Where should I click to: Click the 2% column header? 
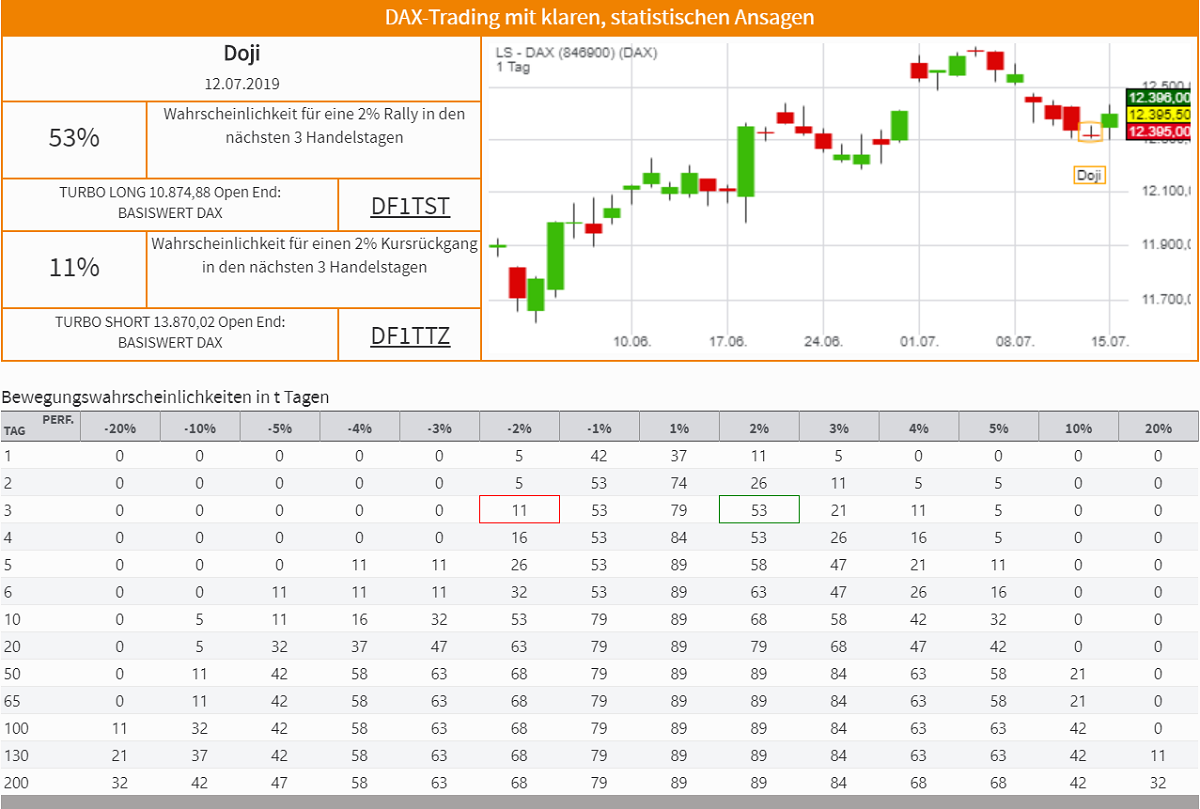759,426
